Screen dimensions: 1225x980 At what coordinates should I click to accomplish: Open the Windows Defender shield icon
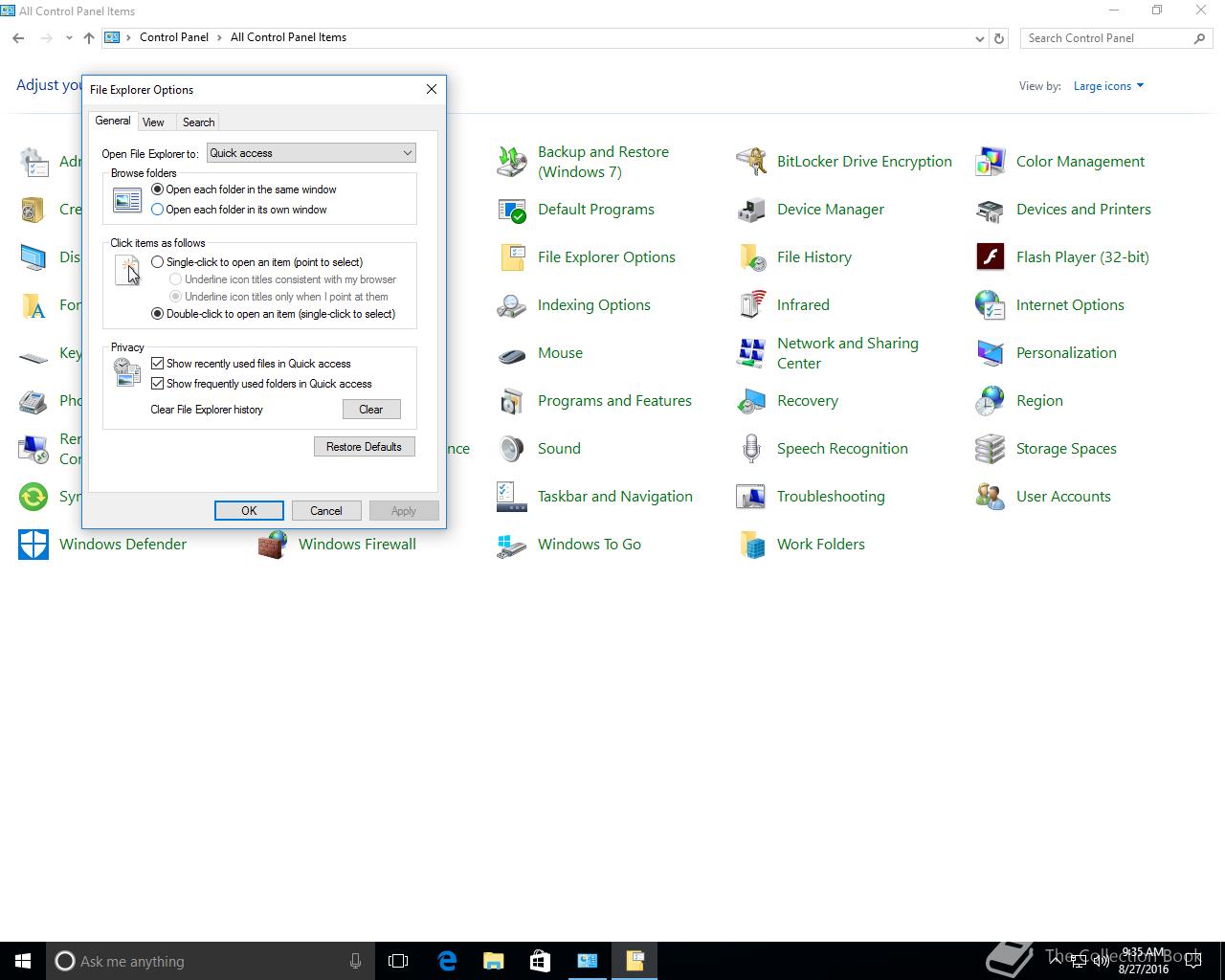pos(33,545)
